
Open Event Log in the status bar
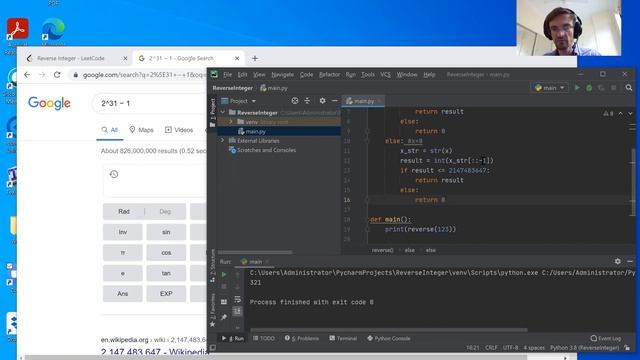606,338
